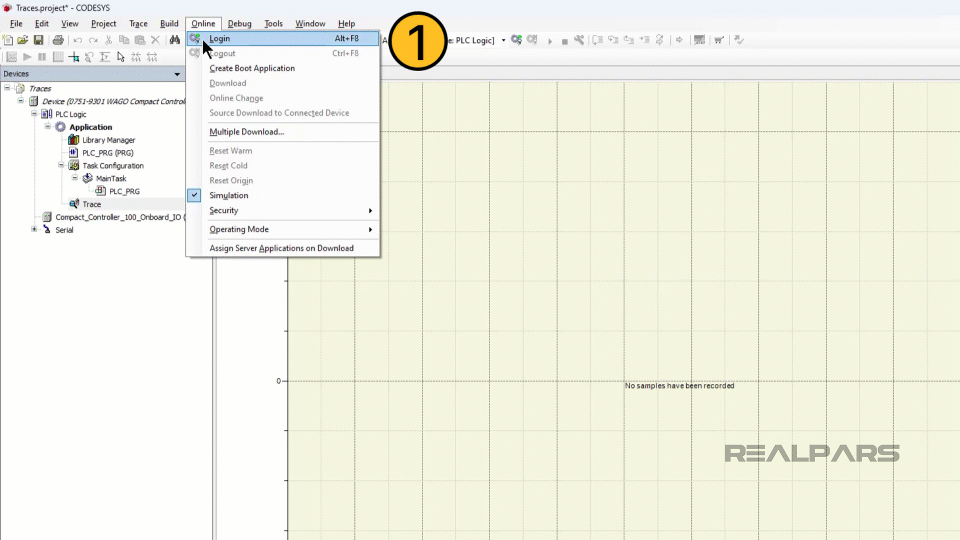Save the project using the floppy icon

38,40
